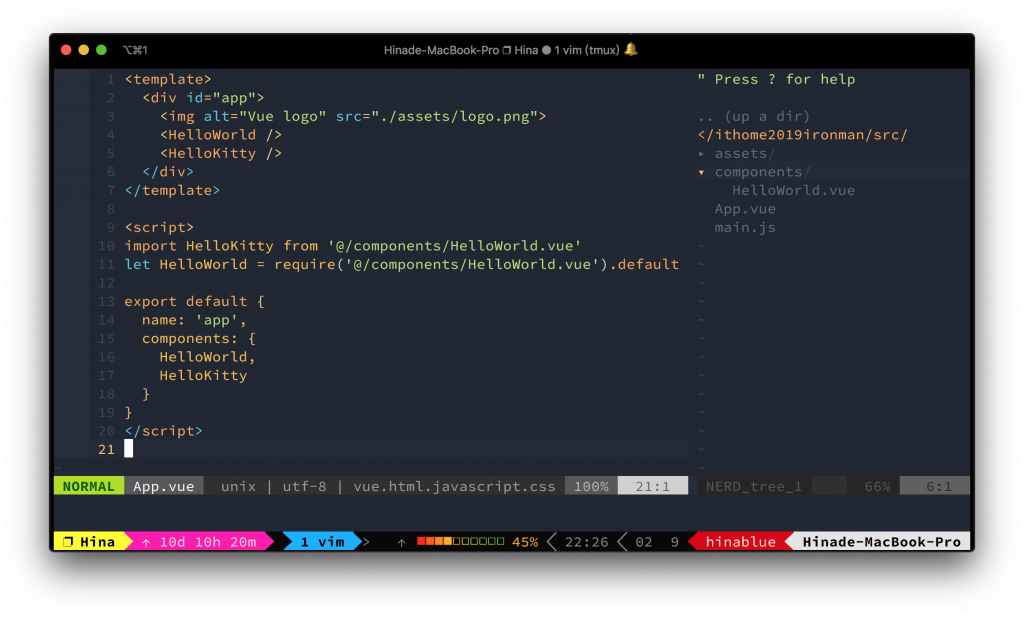
Task: Click the name: 'app' line
Action: tap(194, 320)
